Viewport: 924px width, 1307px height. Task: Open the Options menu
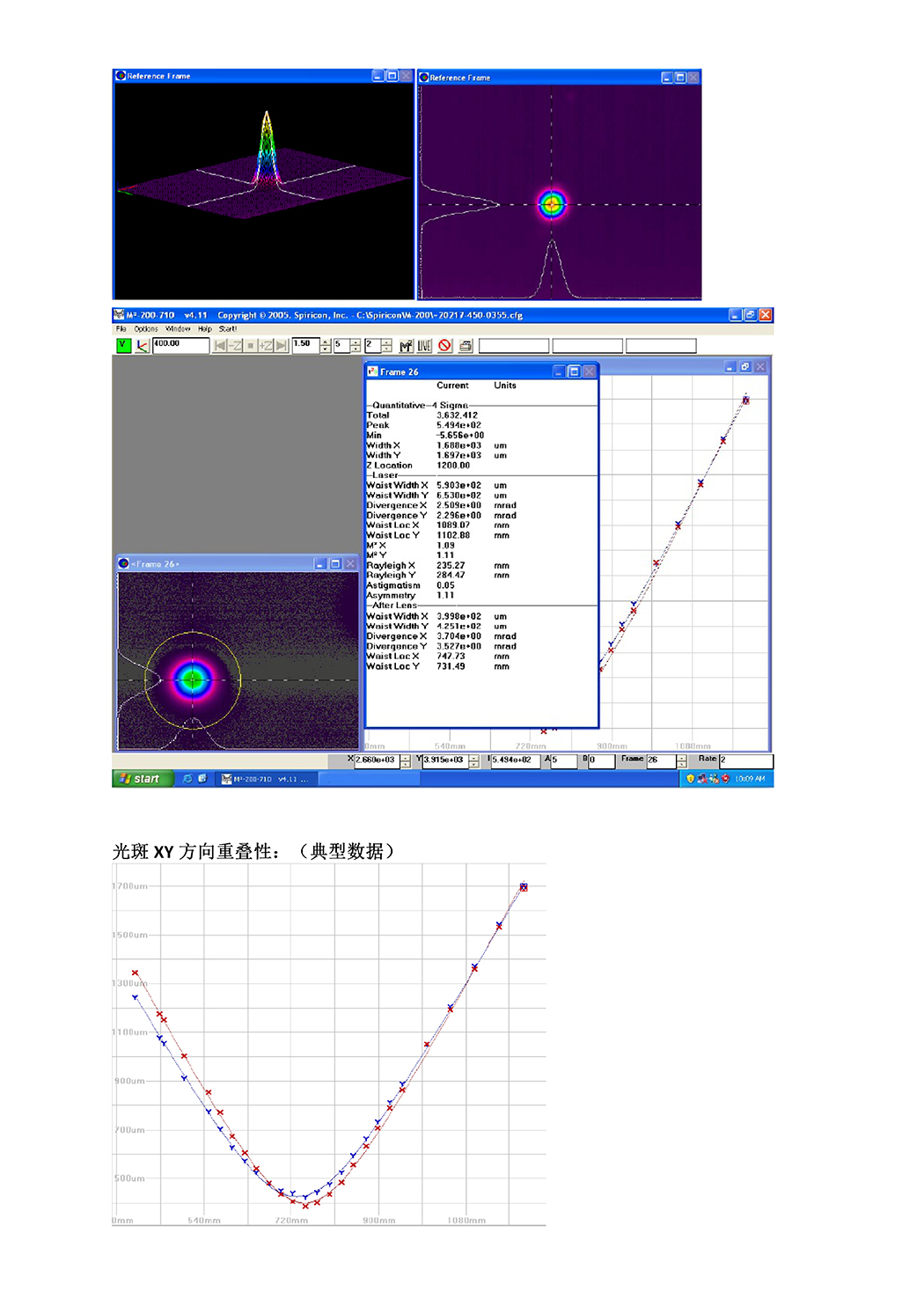coord(146,329)
